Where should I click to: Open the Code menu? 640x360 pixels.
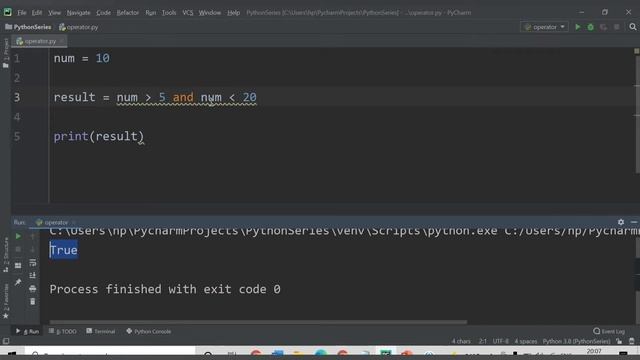click(x=103, y=13)
